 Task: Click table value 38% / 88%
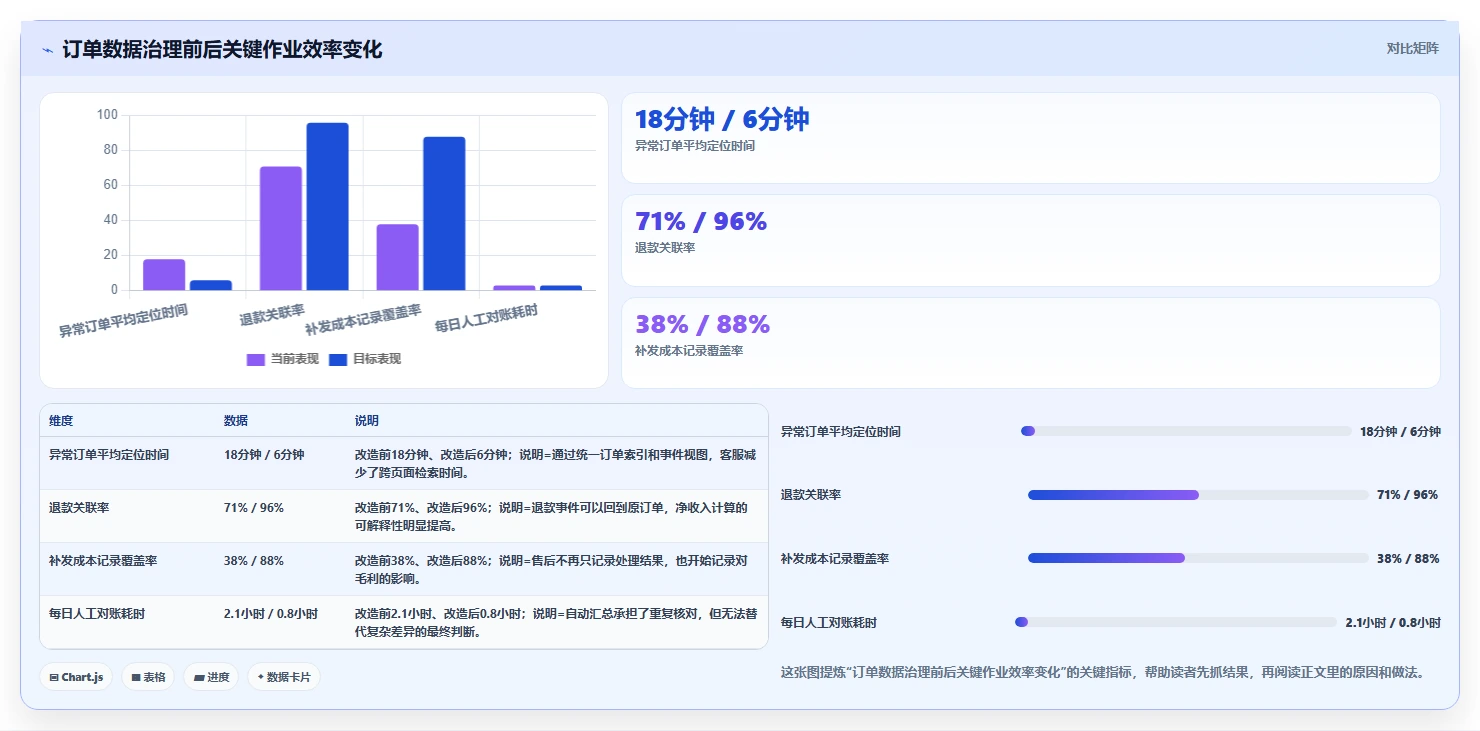(254, 561)
